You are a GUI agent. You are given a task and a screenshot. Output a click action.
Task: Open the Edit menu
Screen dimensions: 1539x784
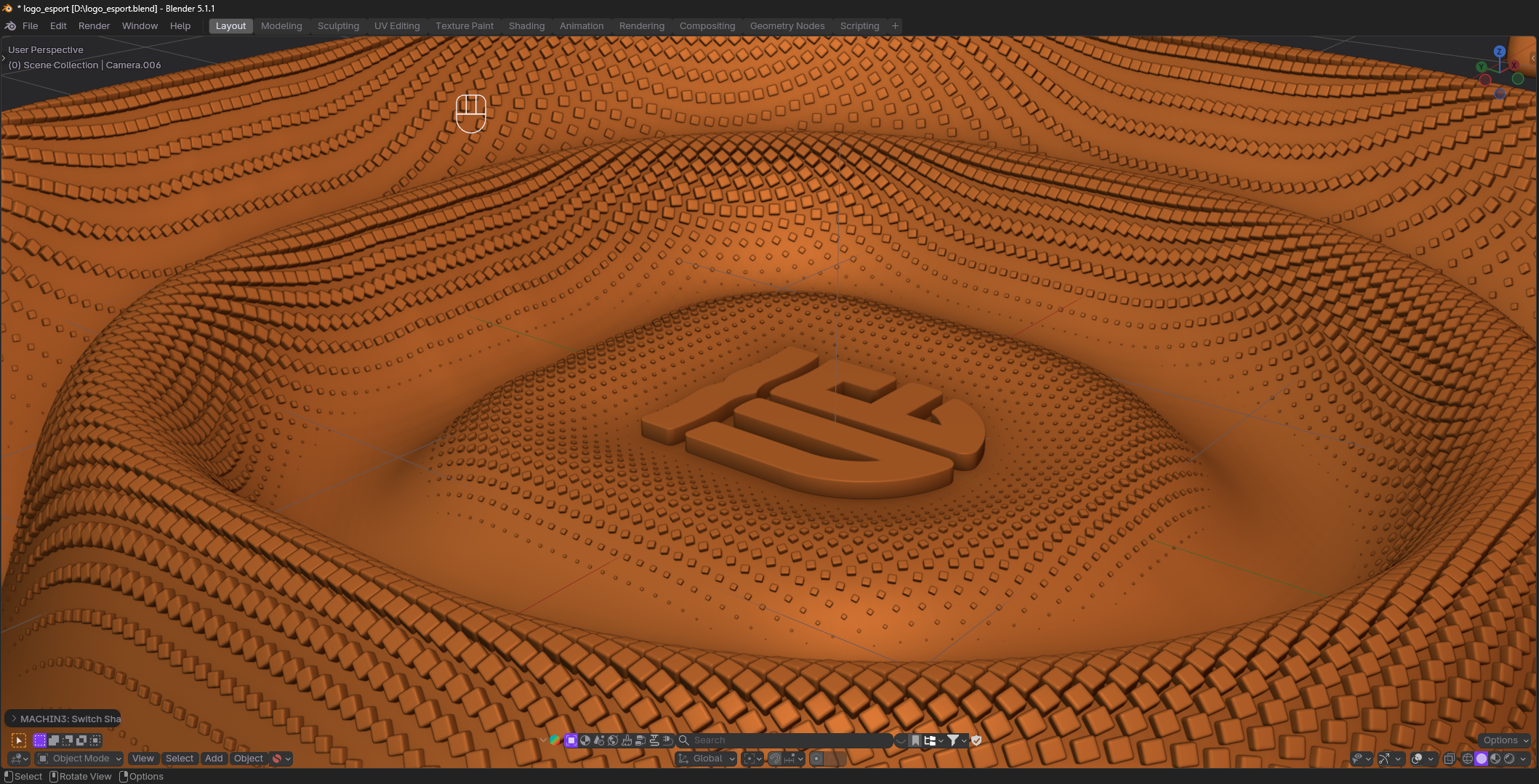point(58,26)
